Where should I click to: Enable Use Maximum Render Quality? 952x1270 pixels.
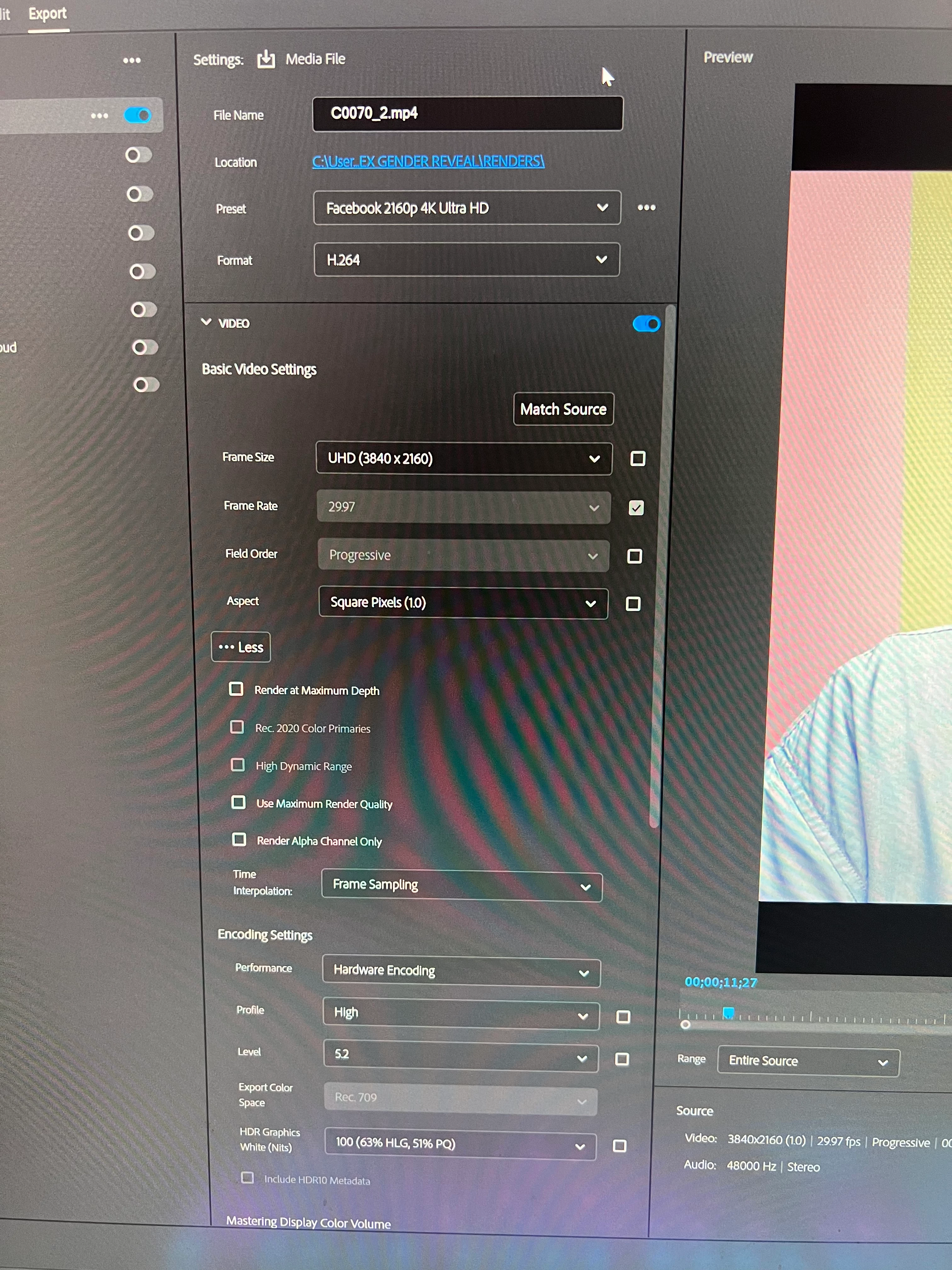(x=239, y=802)
